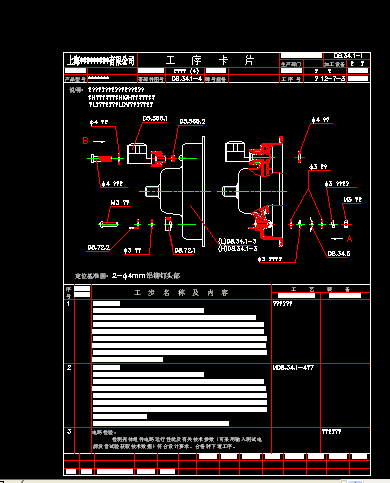Select step number 1 in the table
Image resolution: width=390 pixels, height=483 pixels.
click(x=68, y=304)
